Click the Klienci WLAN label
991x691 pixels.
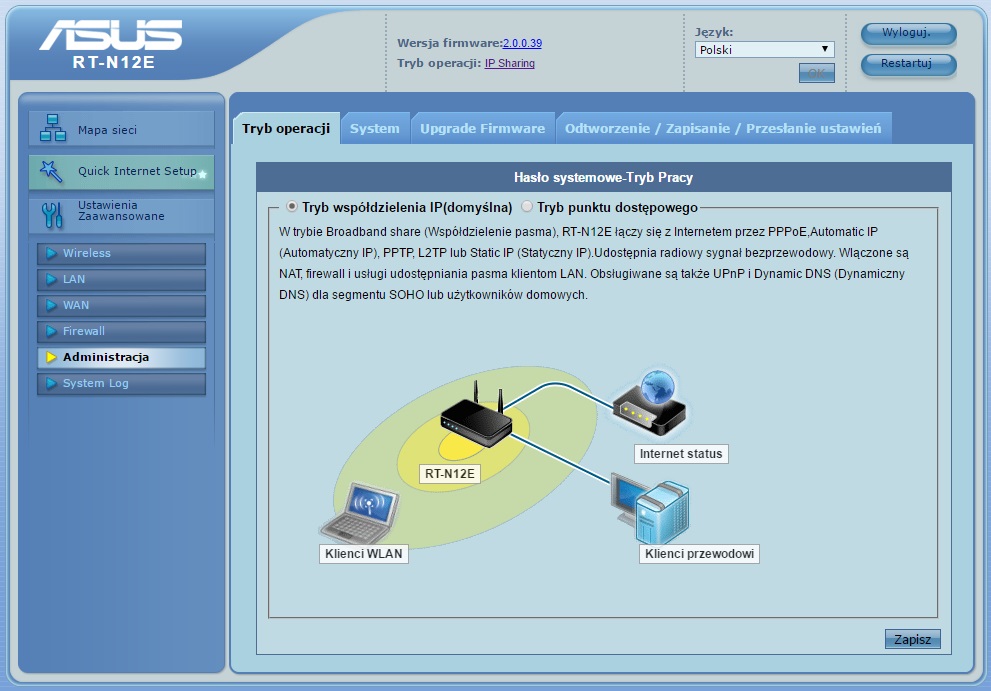click(363, 554)
